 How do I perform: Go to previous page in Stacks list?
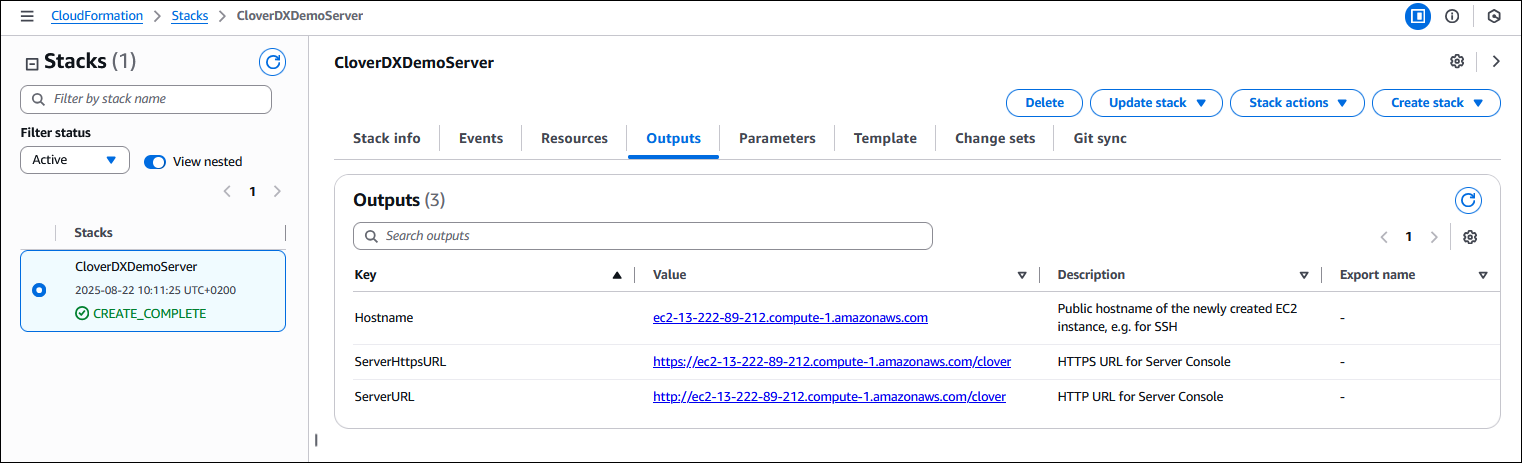pyautogui.click(x=227, y=191)
